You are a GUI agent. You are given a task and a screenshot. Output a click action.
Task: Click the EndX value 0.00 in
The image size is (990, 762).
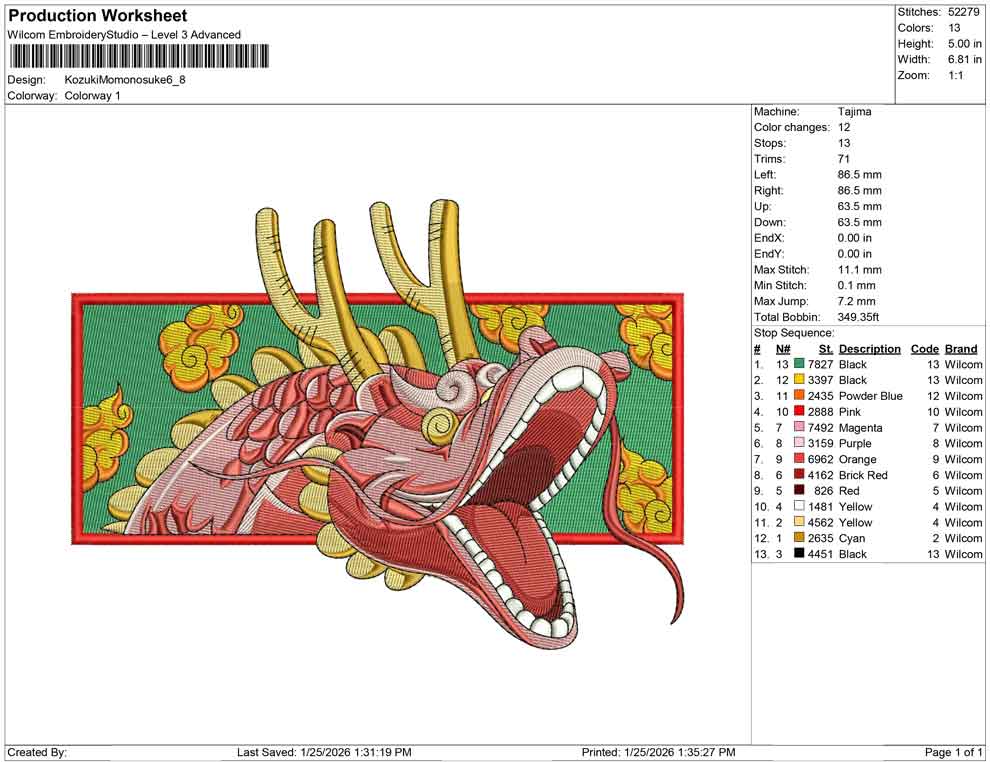(x=854, y=238)
